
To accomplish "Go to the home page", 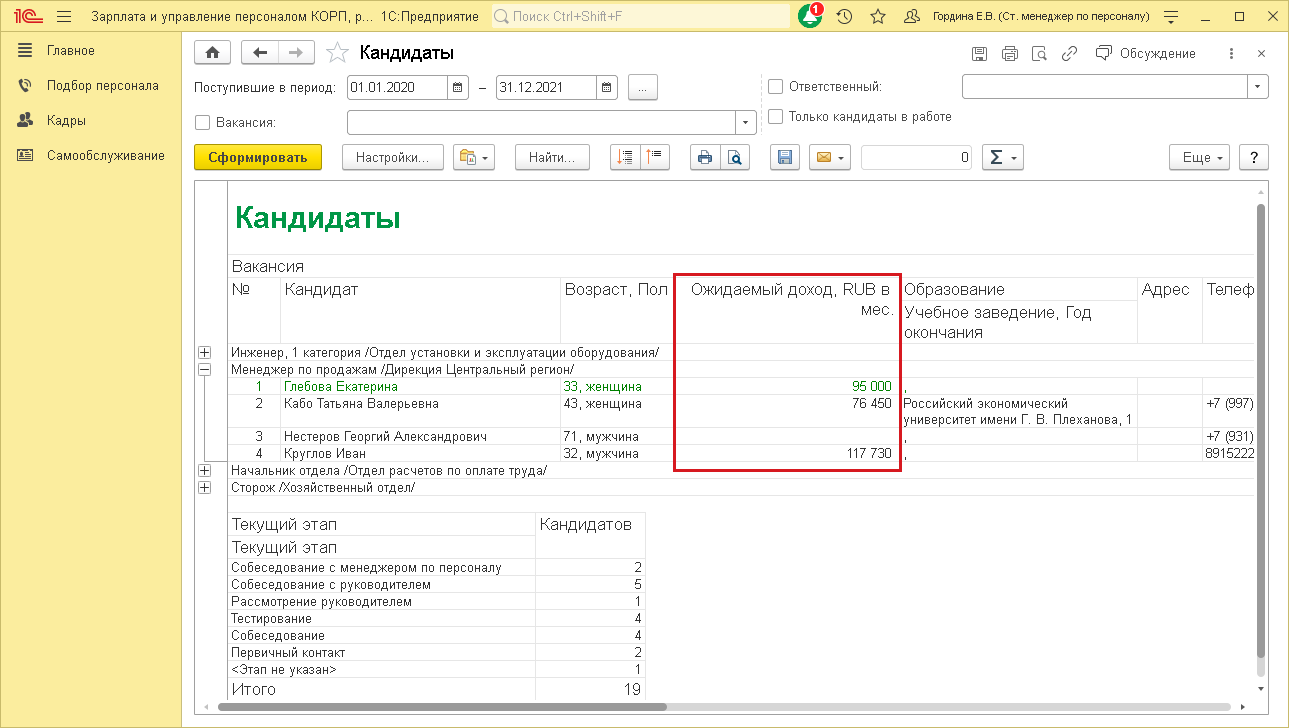I will [212, 53].
